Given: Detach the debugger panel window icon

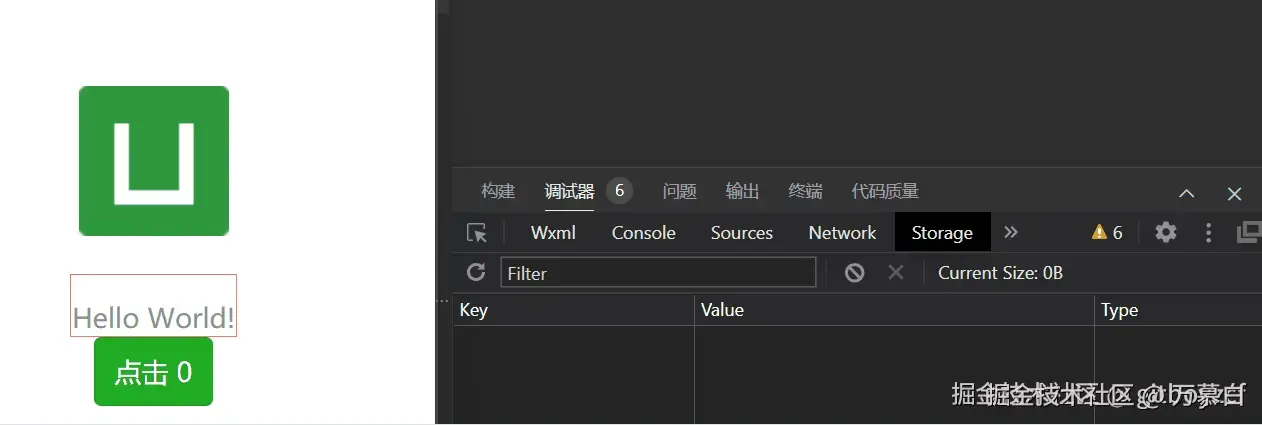Looking at the screenshot, I should (1248, 233).
